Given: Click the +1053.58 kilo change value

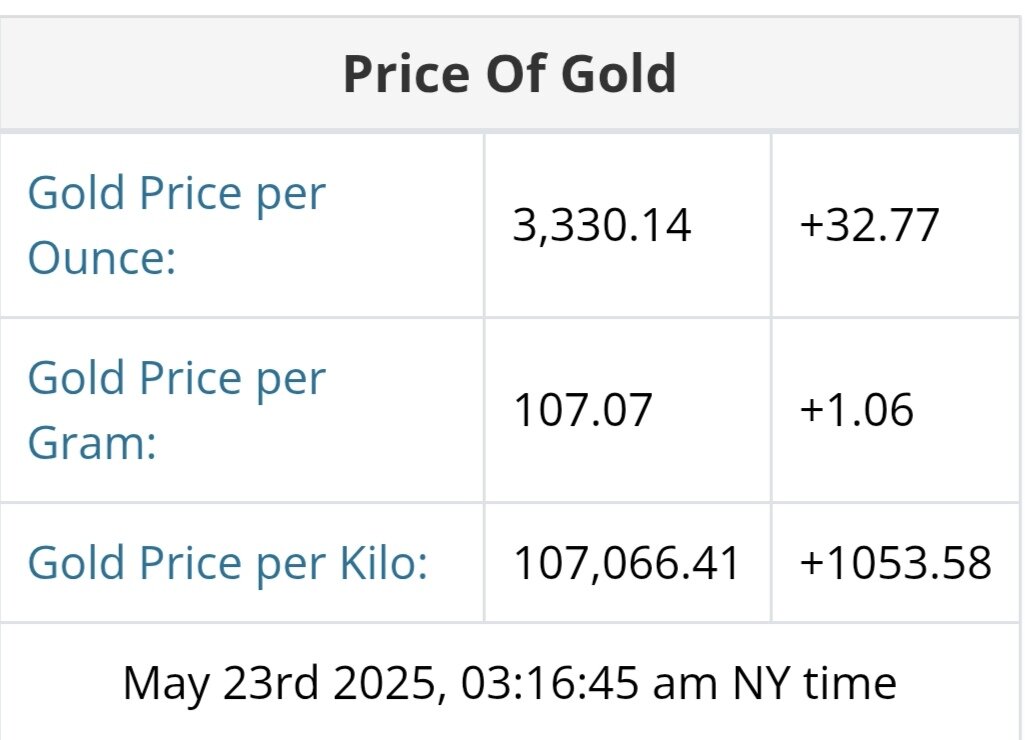Looking at the screenshot, I should tap(895, 563).
